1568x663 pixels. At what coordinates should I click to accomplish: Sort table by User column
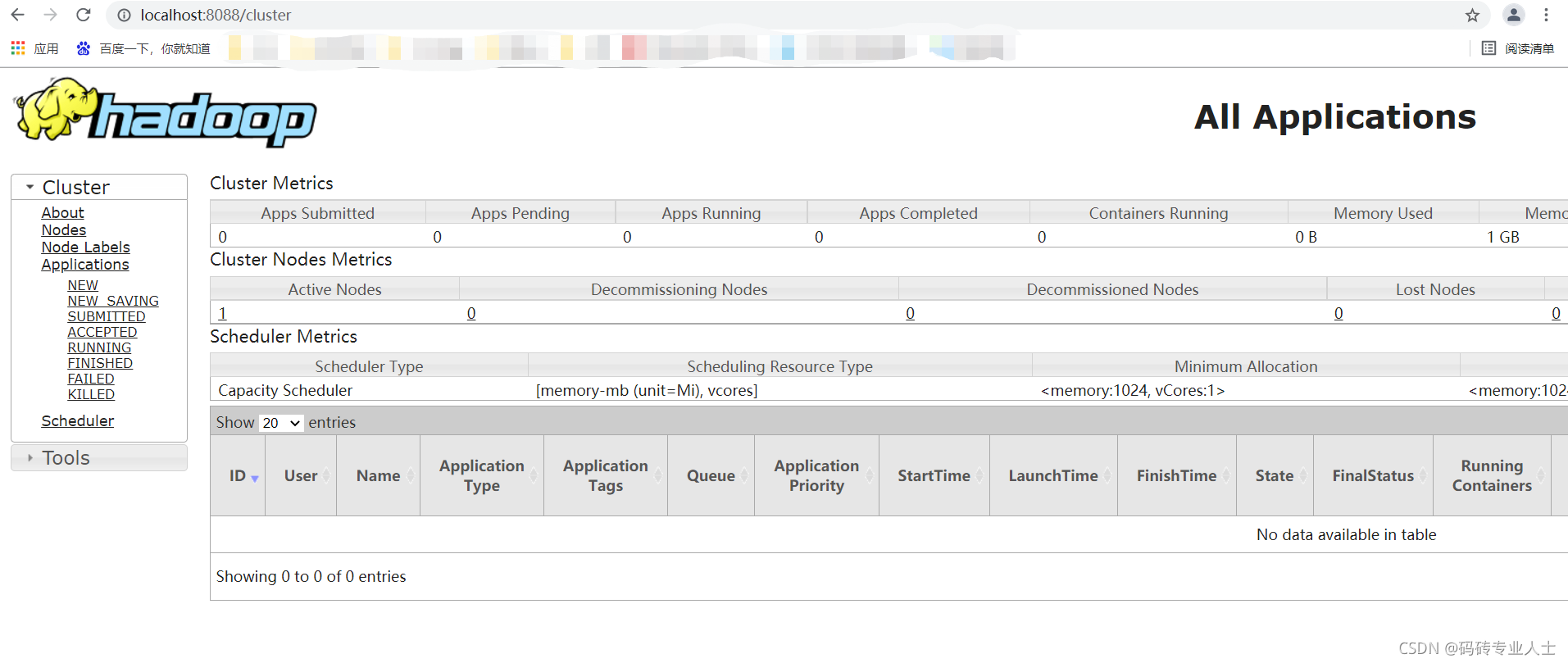click(x=301, y=475)
